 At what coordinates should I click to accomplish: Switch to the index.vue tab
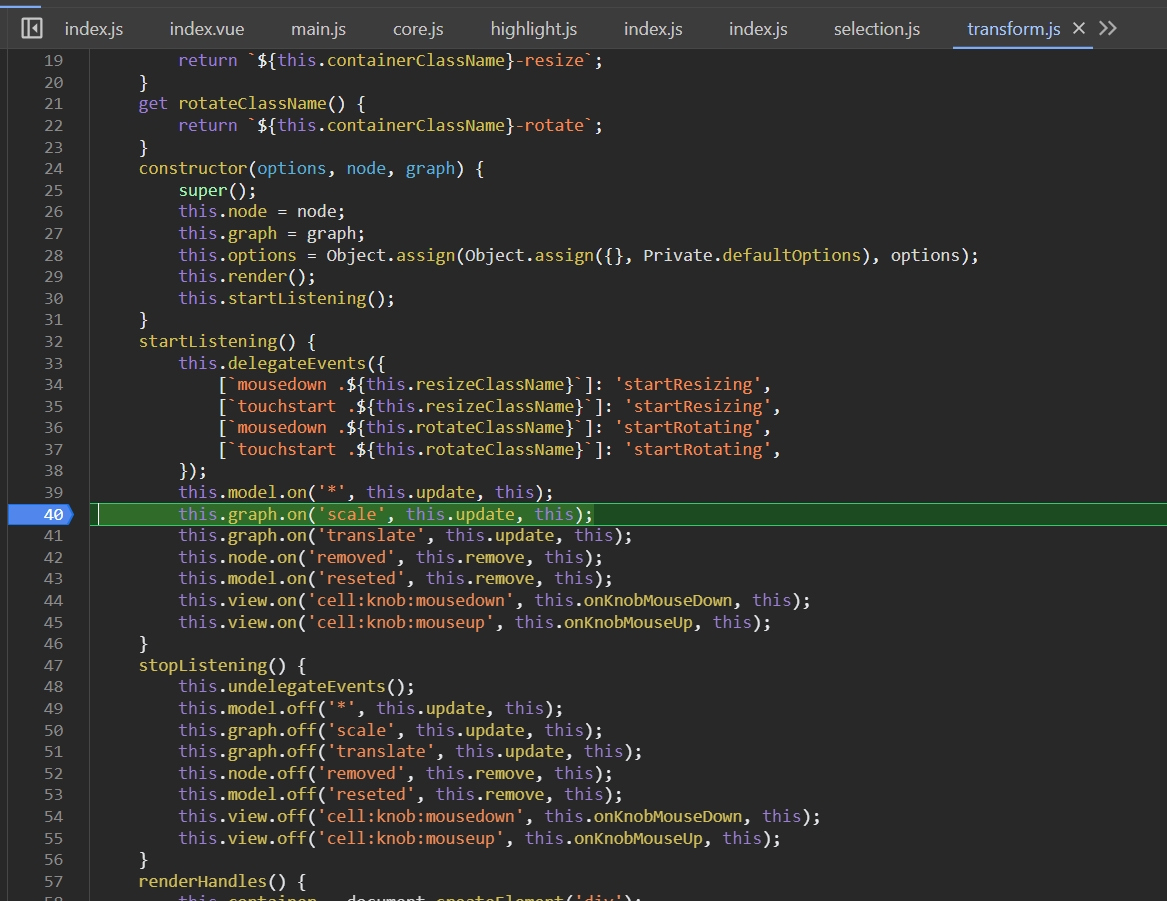pos(206,29)
